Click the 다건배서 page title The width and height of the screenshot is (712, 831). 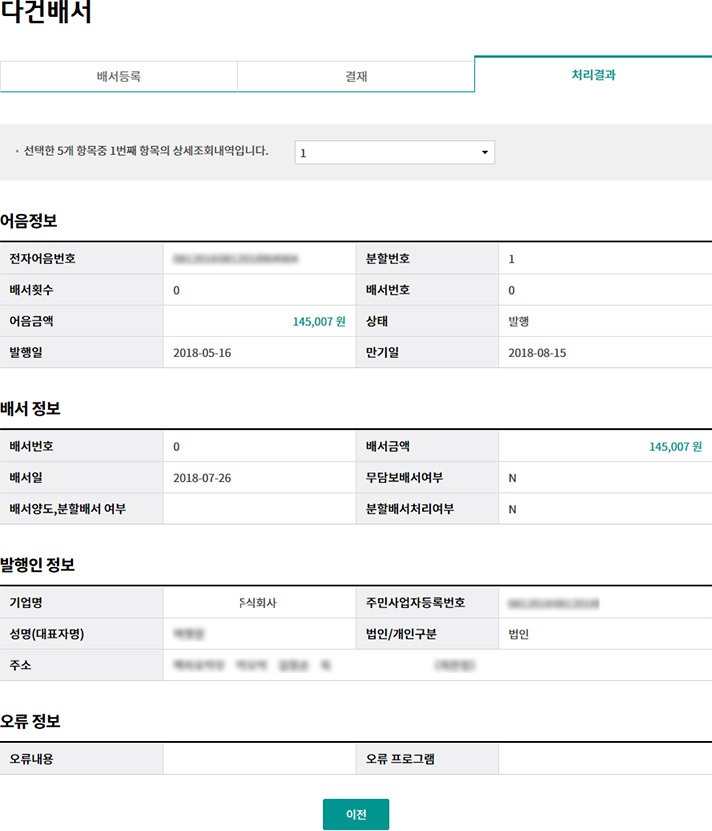click(x=46, y=15)
